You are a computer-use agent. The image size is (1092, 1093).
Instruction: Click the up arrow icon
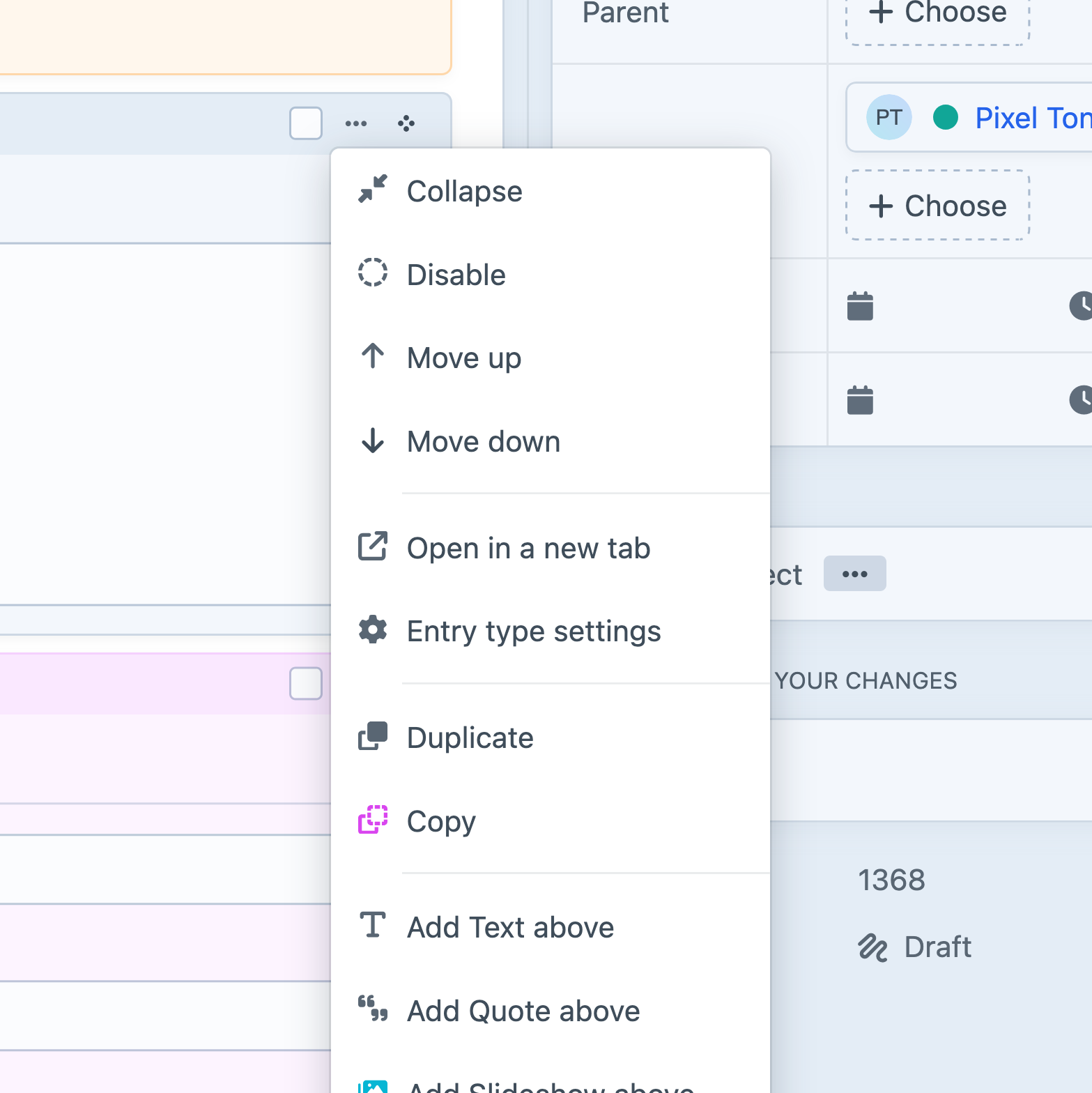[373, 356]
